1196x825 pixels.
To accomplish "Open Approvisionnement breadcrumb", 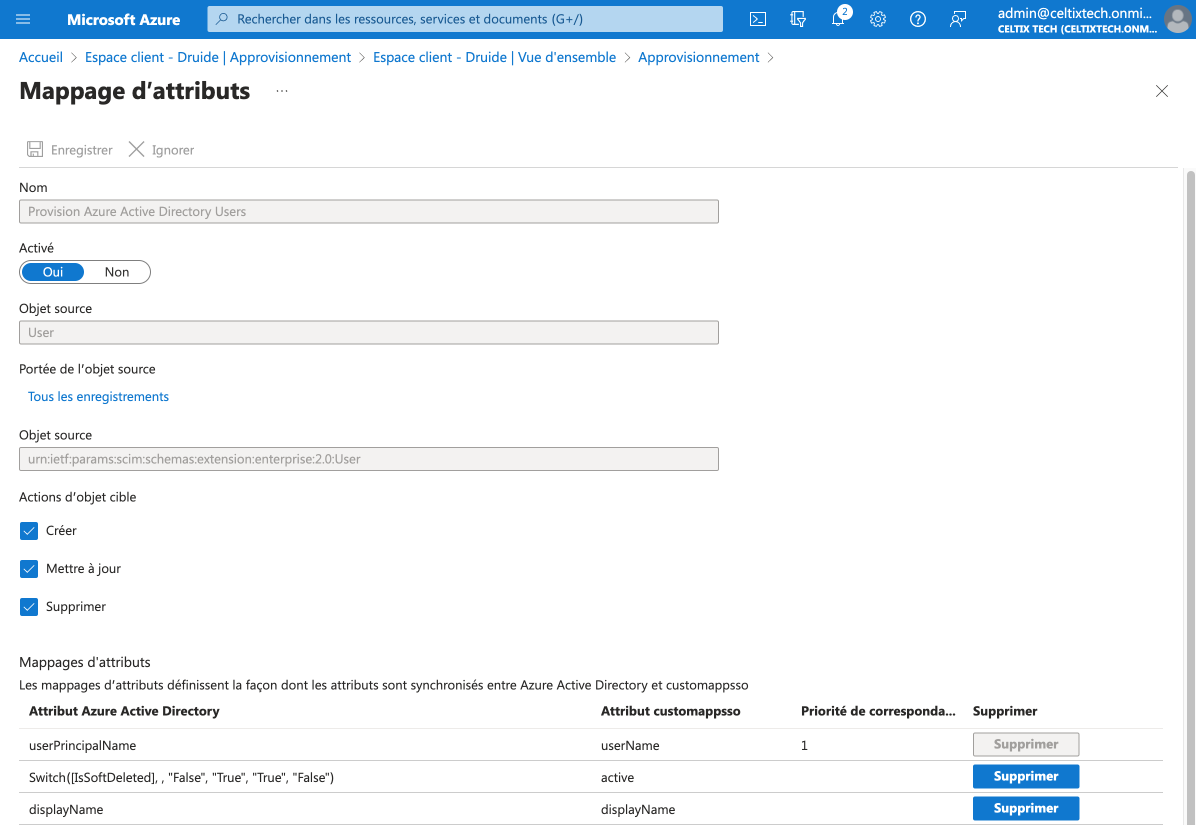I will (699, 57).
